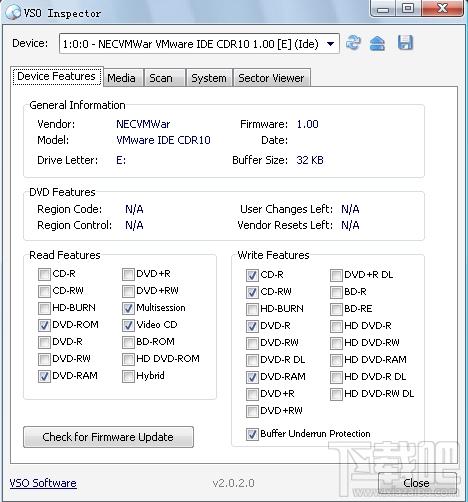Toggle the DVD+R DL write checkbox
Screen dimensions: 468x502
[x=336, y=275]
